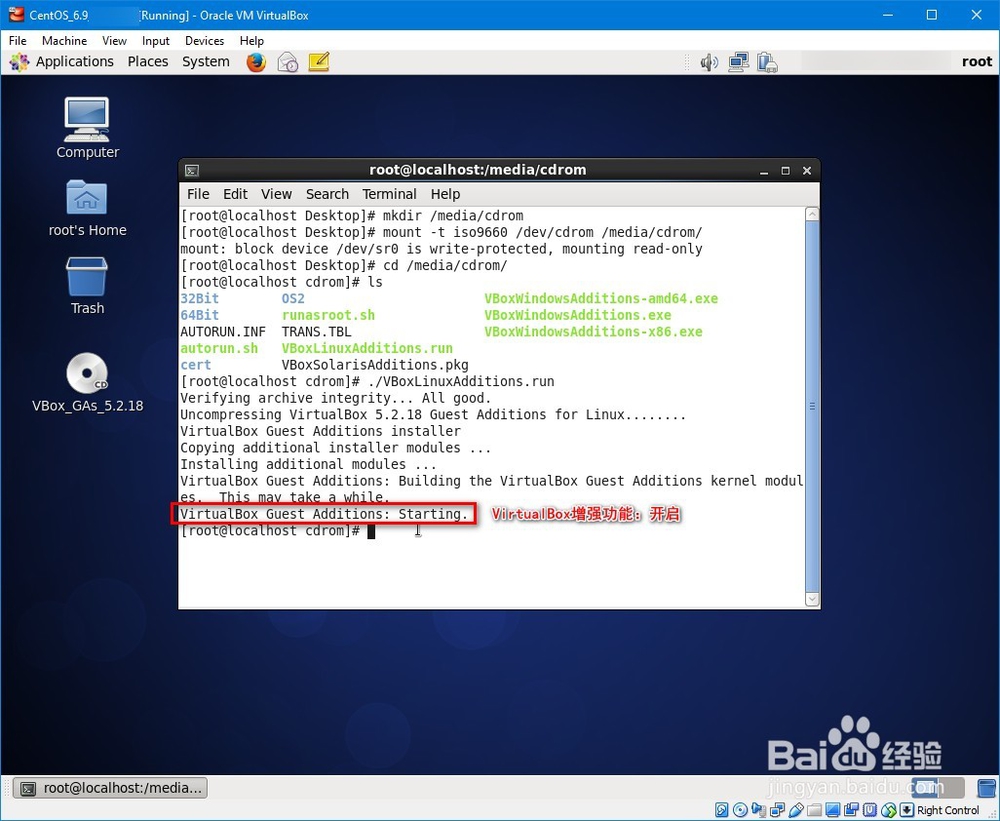Close the terminal window

[807, 171]
